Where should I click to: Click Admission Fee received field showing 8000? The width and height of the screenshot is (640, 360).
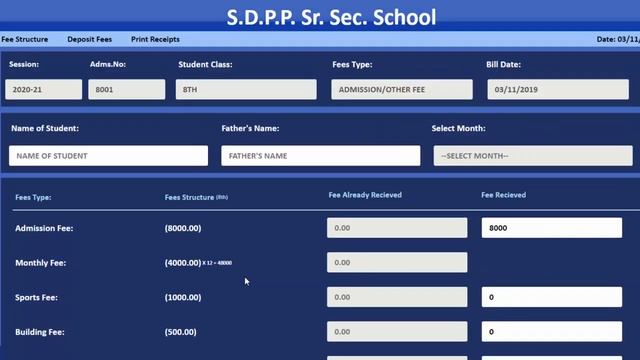552,228
